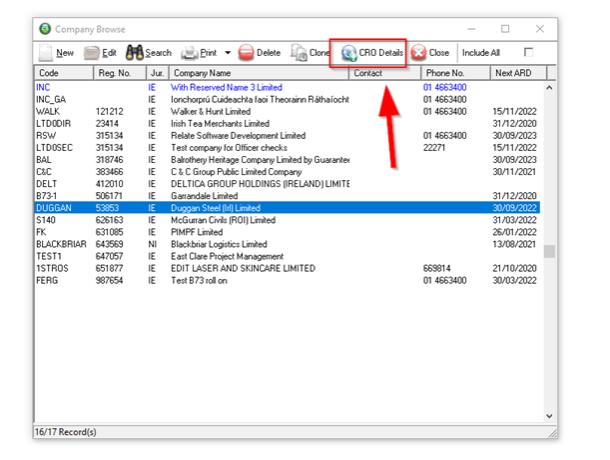Screen dimensions: 610x460
Task: Click the Clone toolbar button
Action: [x=310, y=53]
